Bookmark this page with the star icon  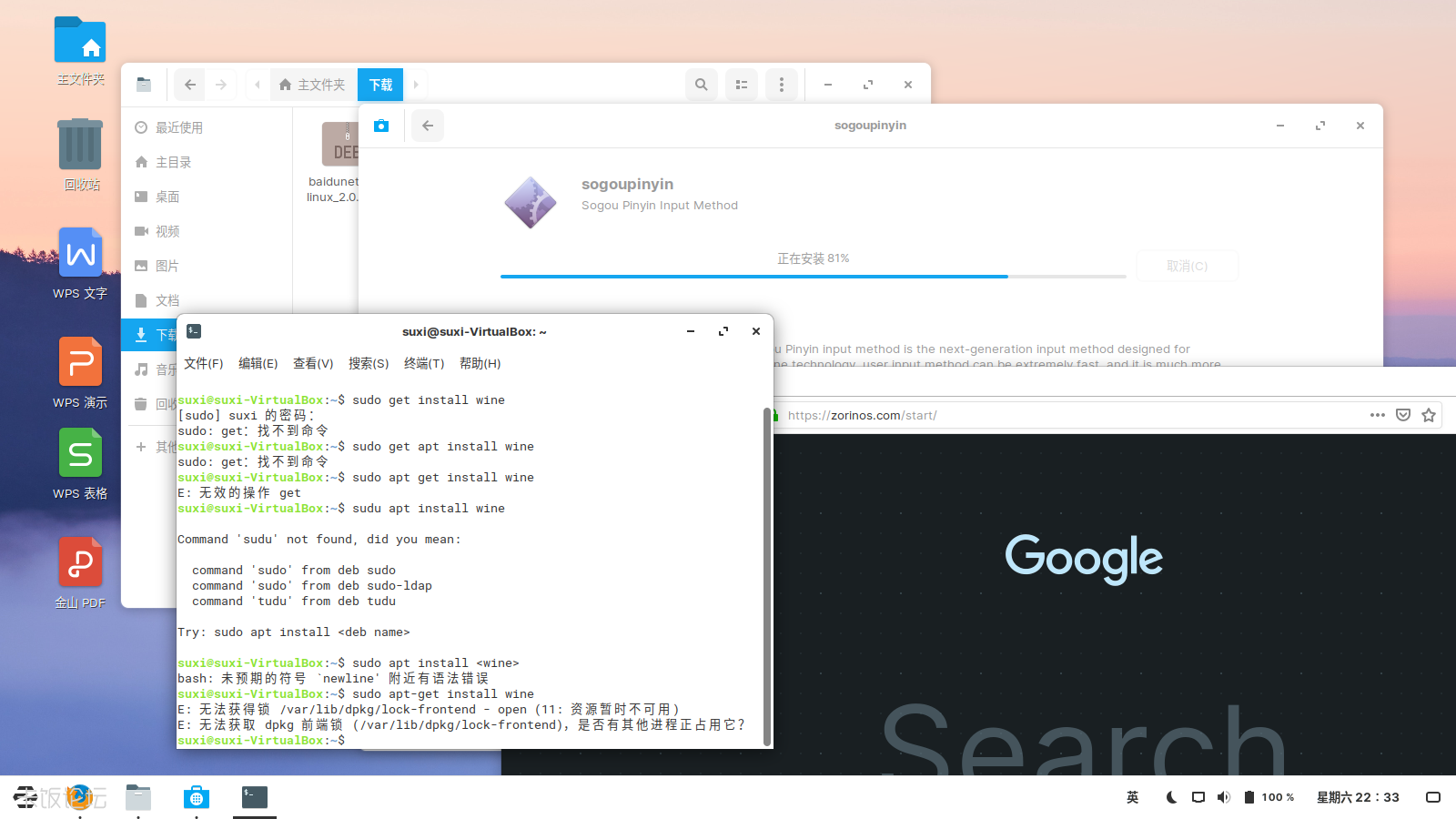[1429, 415]
